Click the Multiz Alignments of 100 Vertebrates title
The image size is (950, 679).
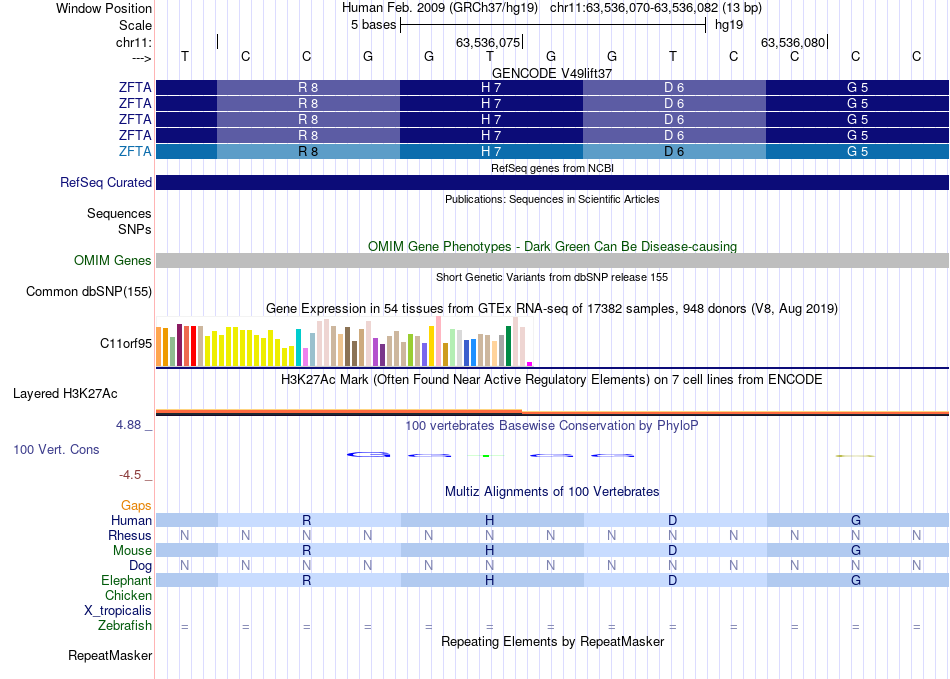[x=552, y=491]
